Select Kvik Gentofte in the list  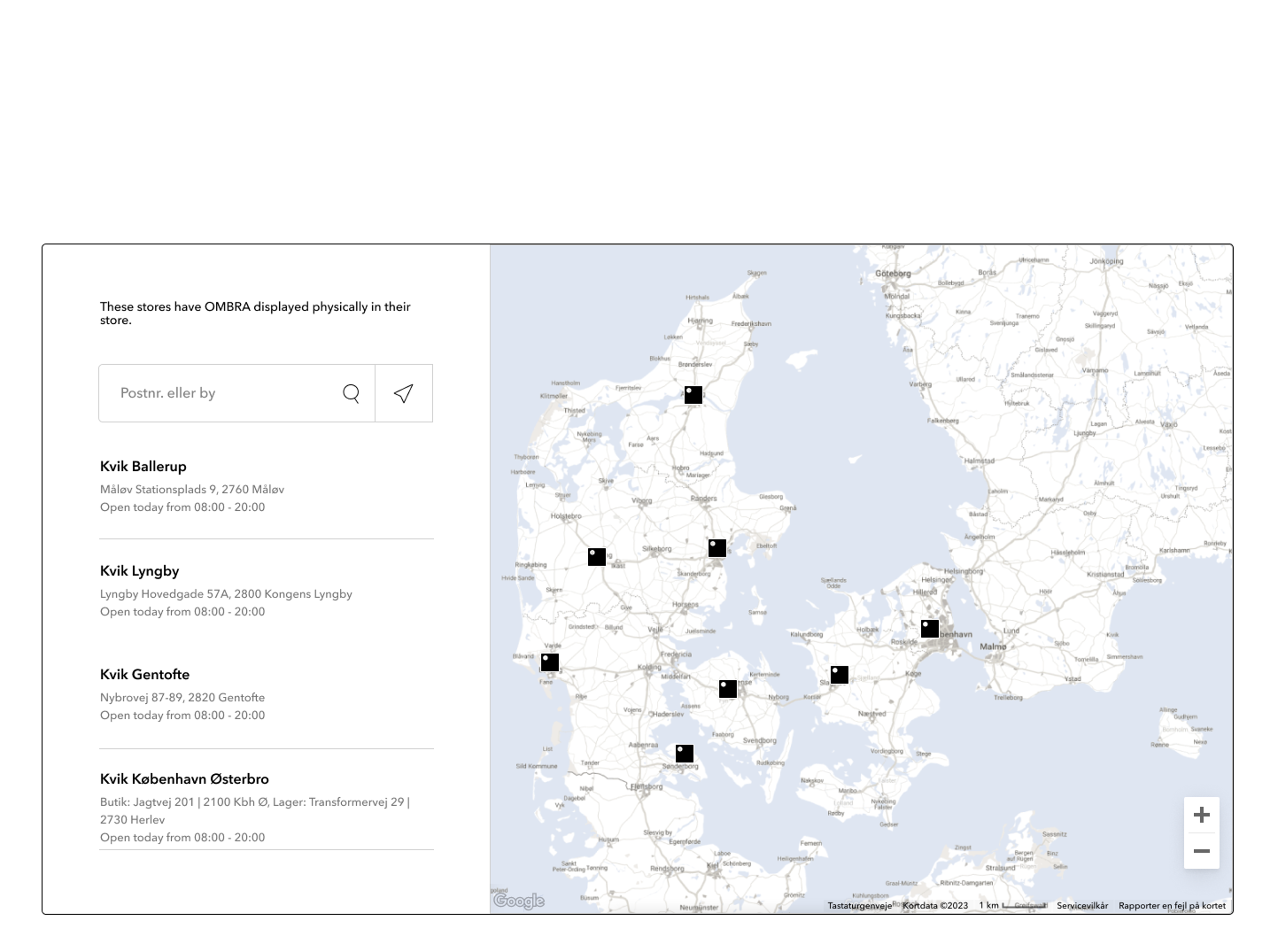[x=145, y=675]
